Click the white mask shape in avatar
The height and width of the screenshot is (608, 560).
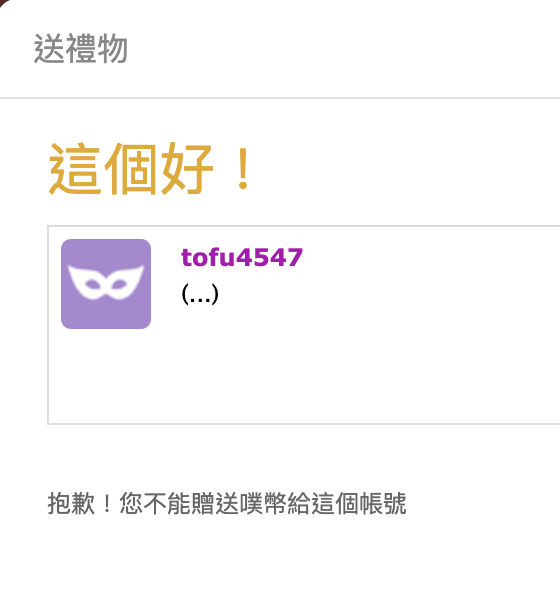coord(106,282)
